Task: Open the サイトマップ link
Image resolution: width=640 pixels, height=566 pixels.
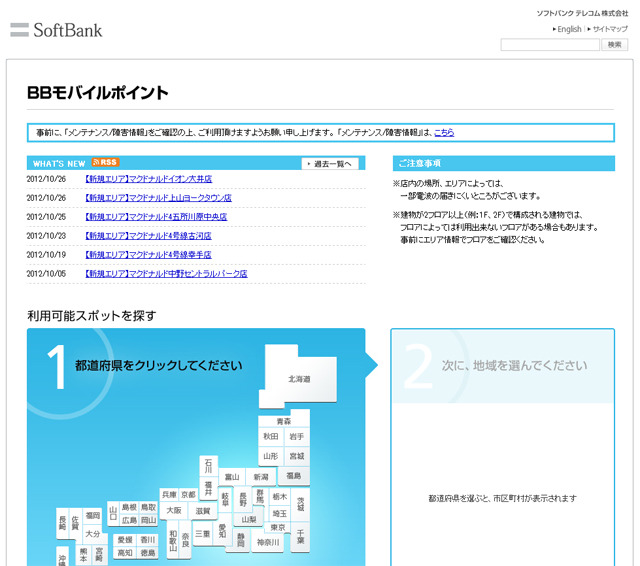Action: pos(610,29)
